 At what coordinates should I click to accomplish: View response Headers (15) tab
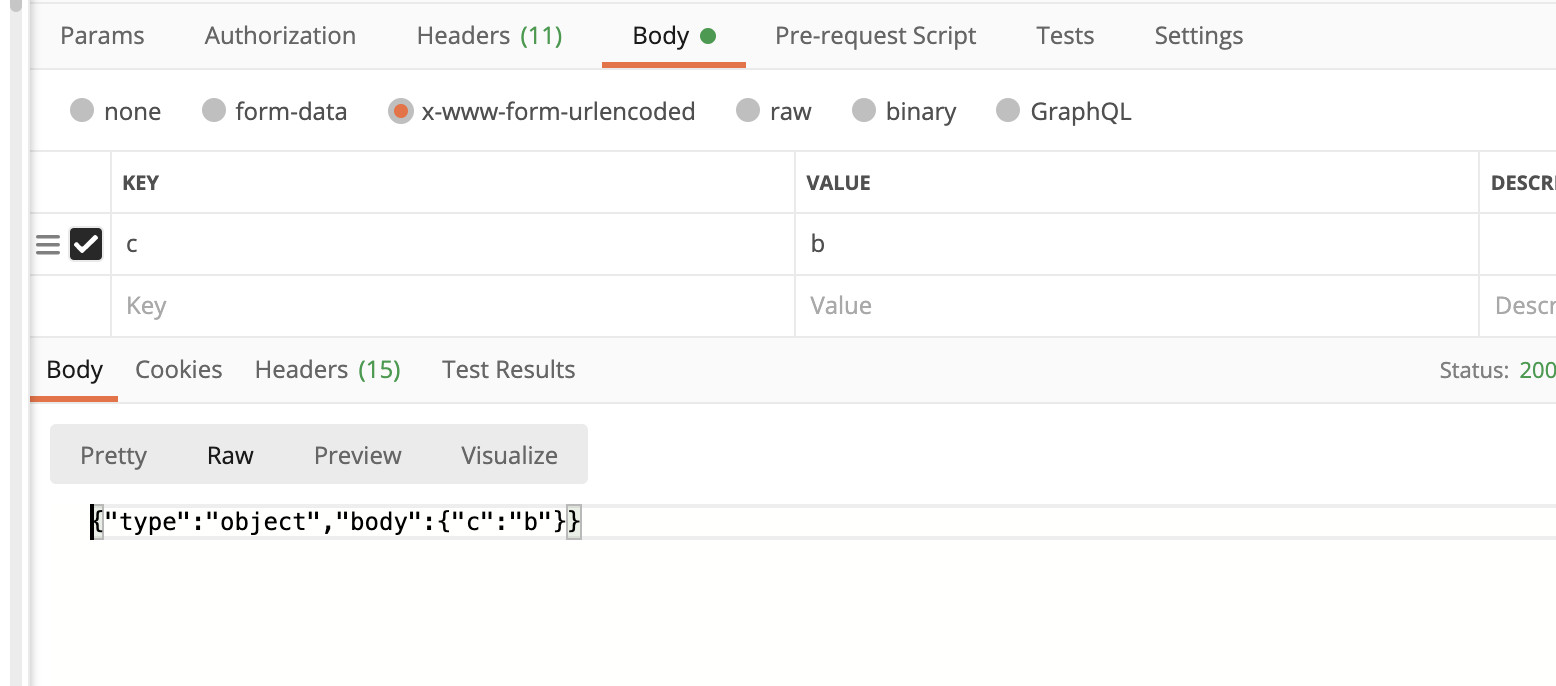click(x=327, y=370)
